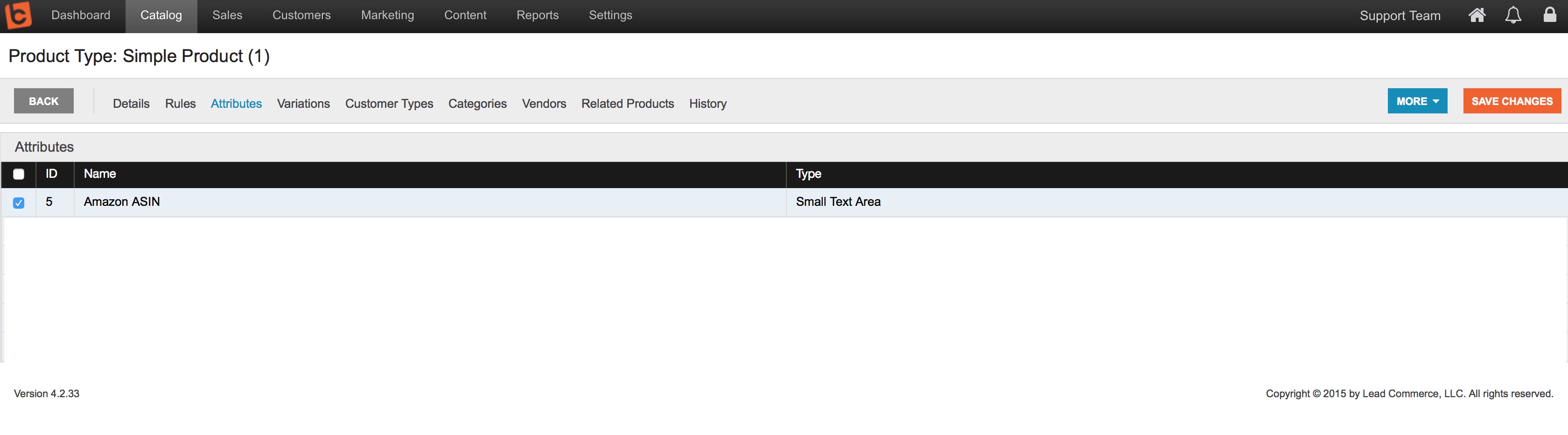Open the Customers menu
Image resolution: width=1568 pixels, height=435 pixels.
301,15
